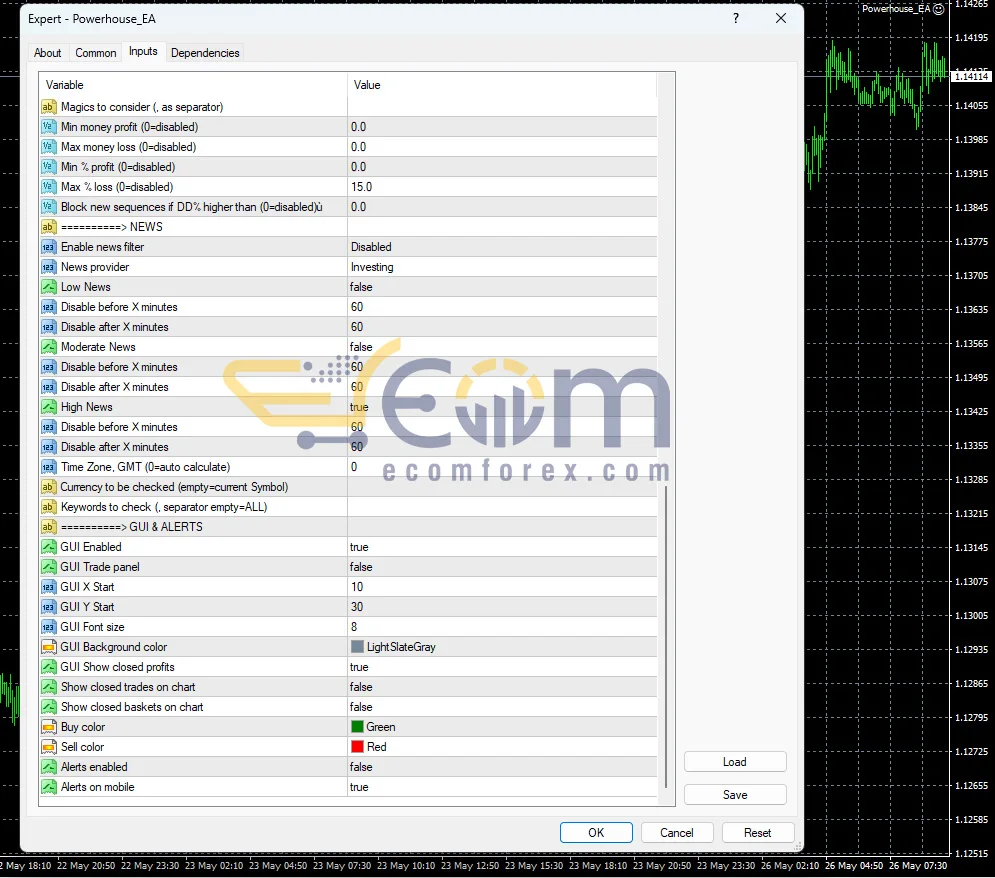The width and height of the screenshot is (995, 878).
Task: Open Buy color Green dropdown value
Action: (502, 727)
